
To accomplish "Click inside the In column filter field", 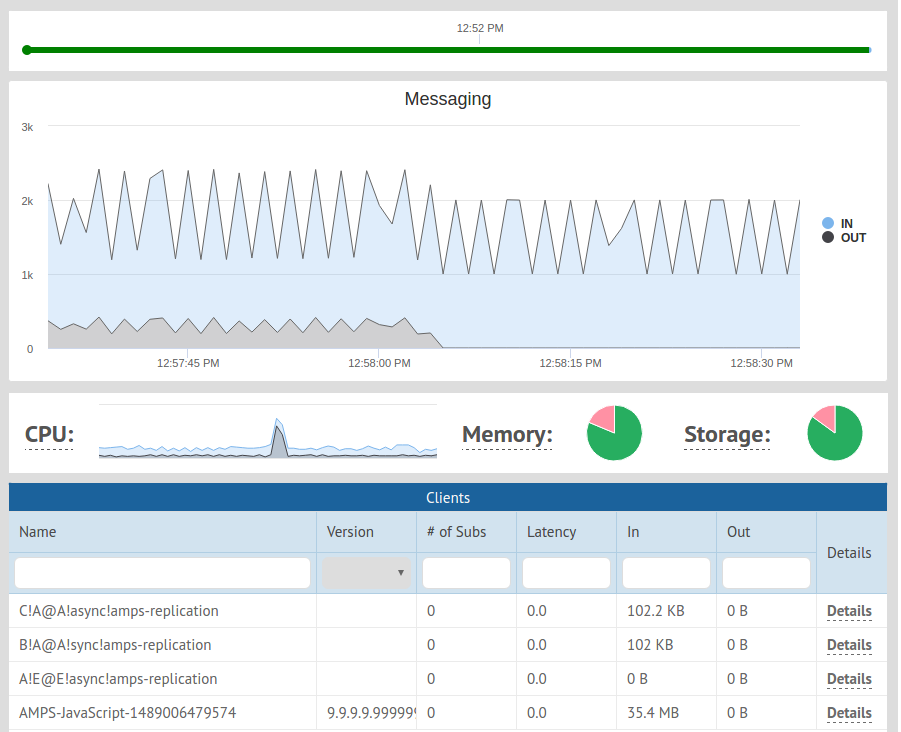I will 665,572.
